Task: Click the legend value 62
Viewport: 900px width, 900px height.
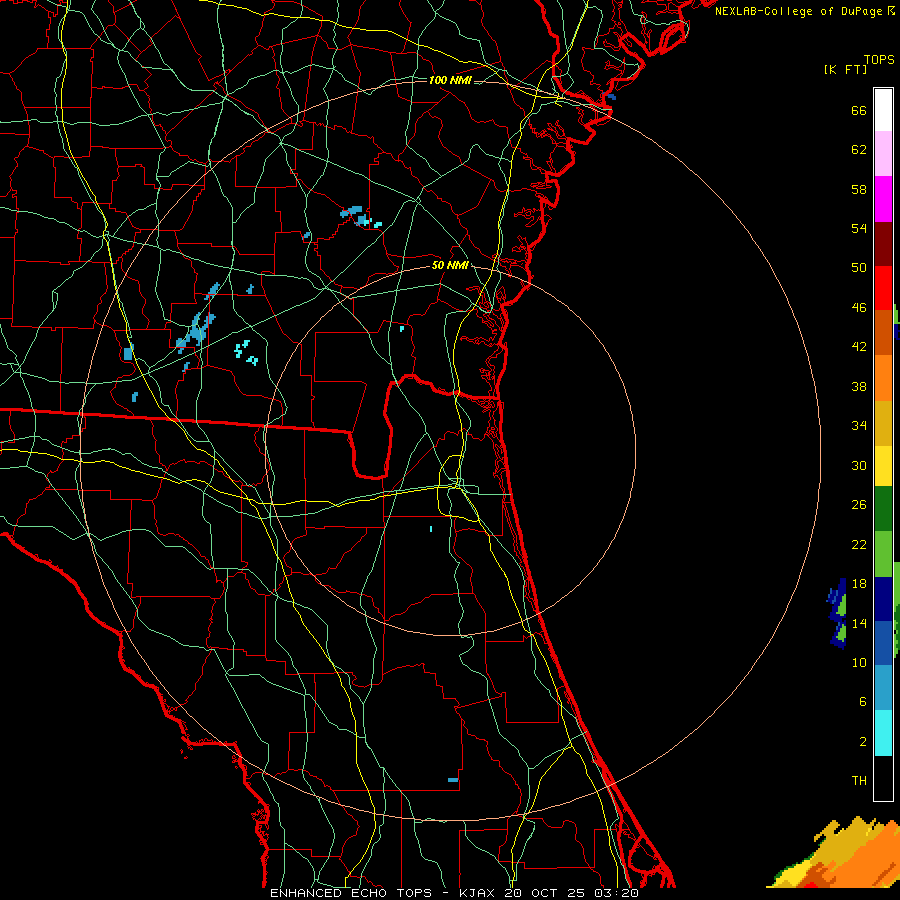Action: 859,150
